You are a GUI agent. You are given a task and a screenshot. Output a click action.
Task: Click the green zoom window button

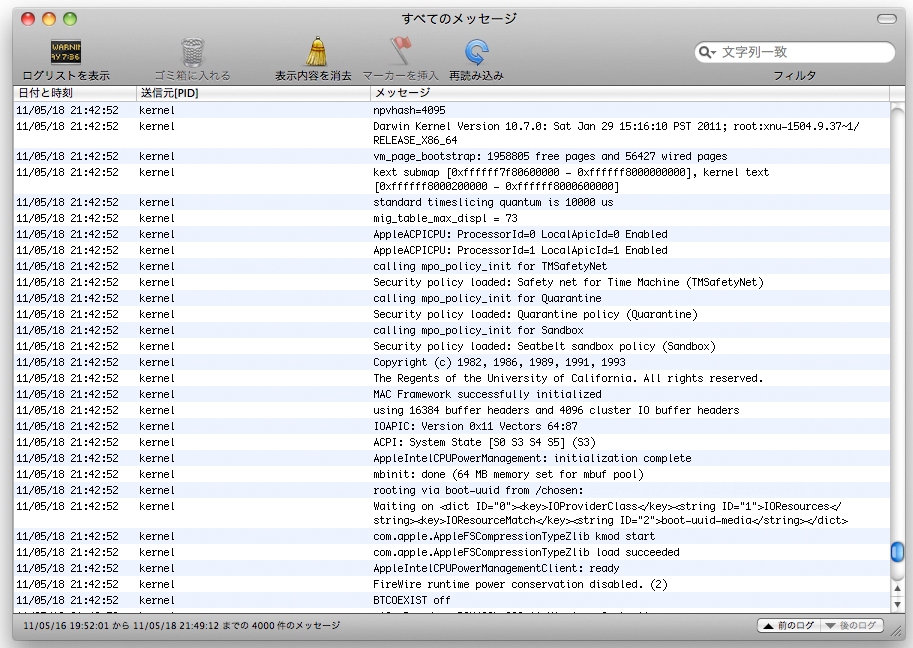point(70,19)
